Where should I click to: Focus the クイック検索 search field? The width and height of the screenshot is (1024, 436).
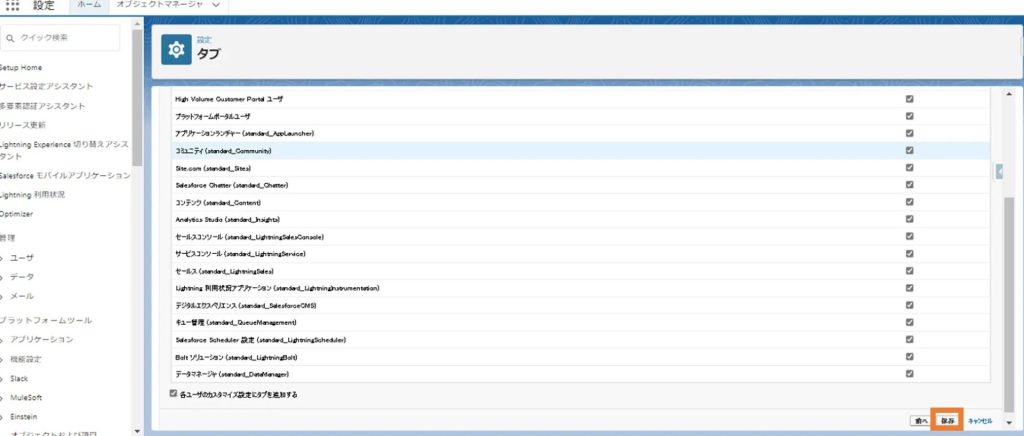tap(59, 38)
